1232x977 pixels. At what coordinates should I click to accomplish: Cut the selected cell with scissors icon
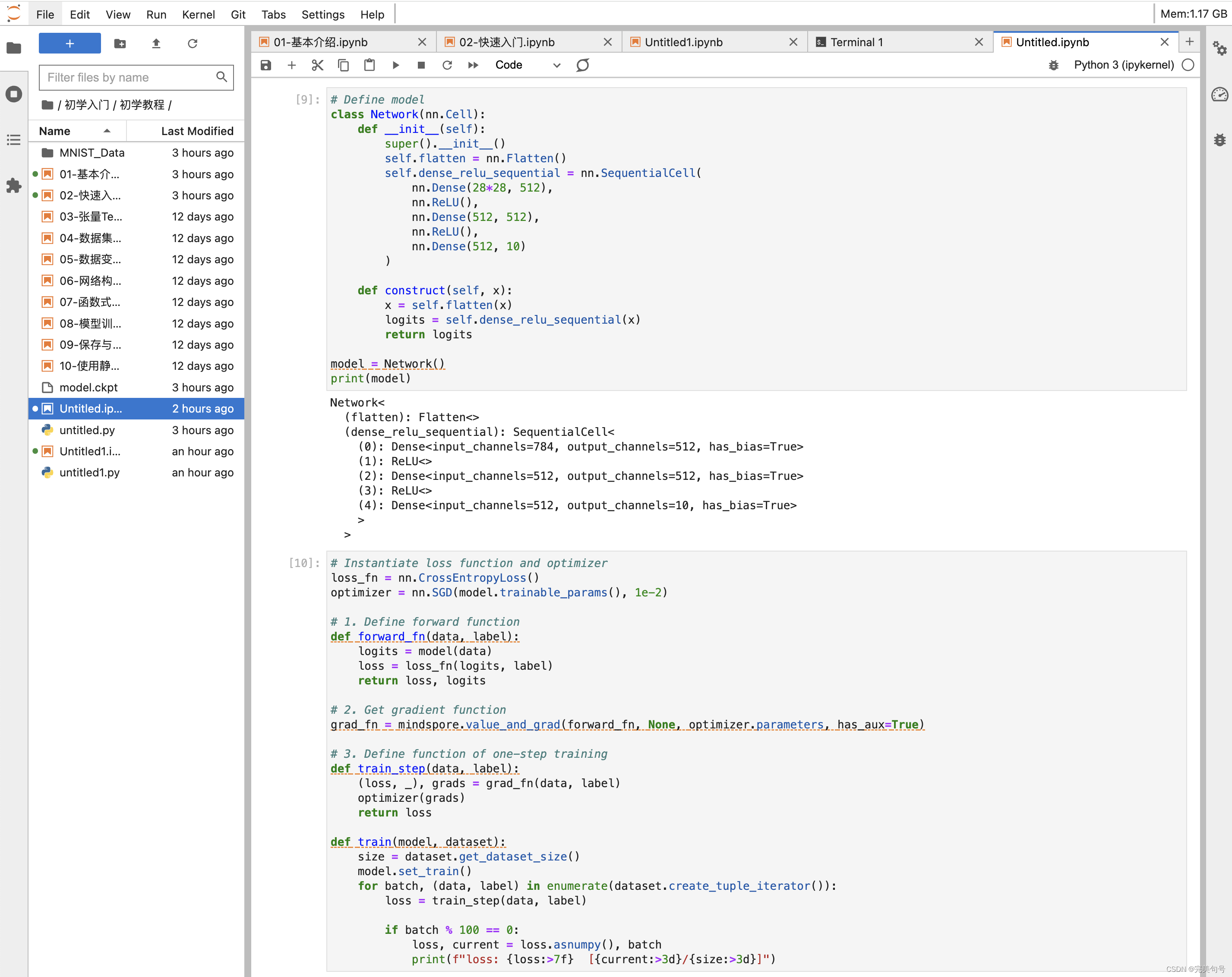coord(318,65)
